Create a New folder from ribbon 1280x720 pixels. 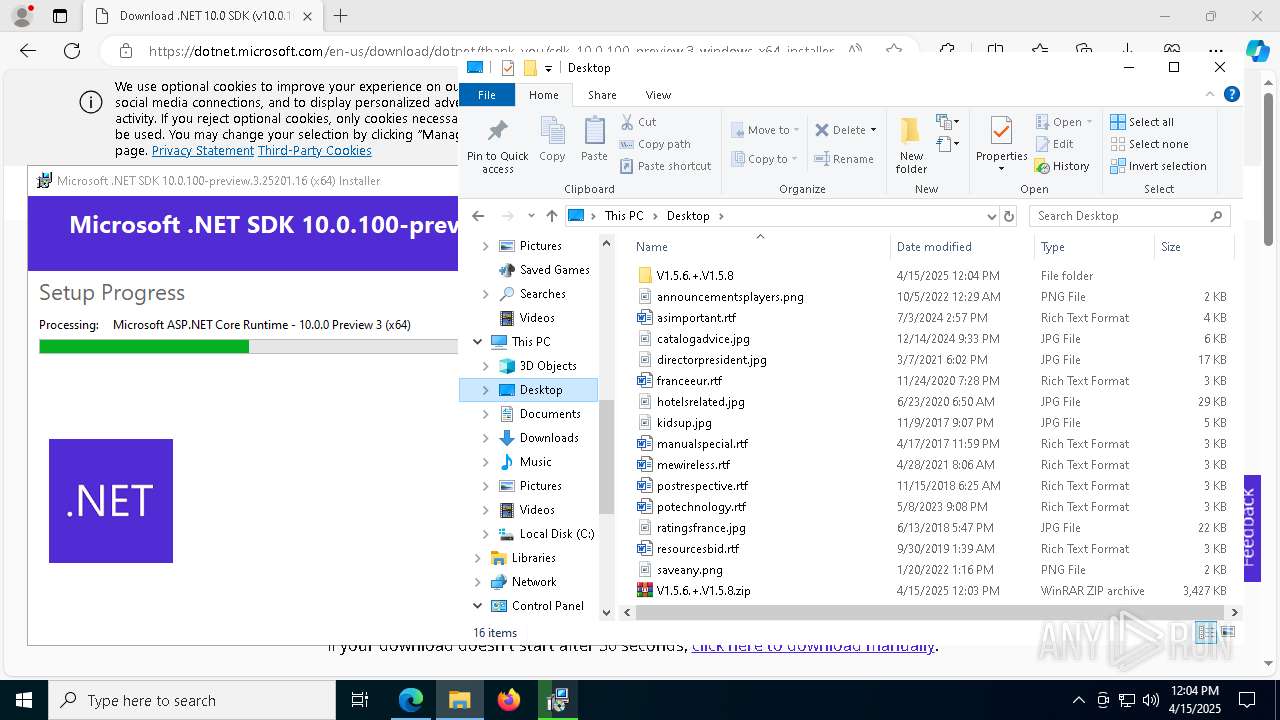pos(911,145)
